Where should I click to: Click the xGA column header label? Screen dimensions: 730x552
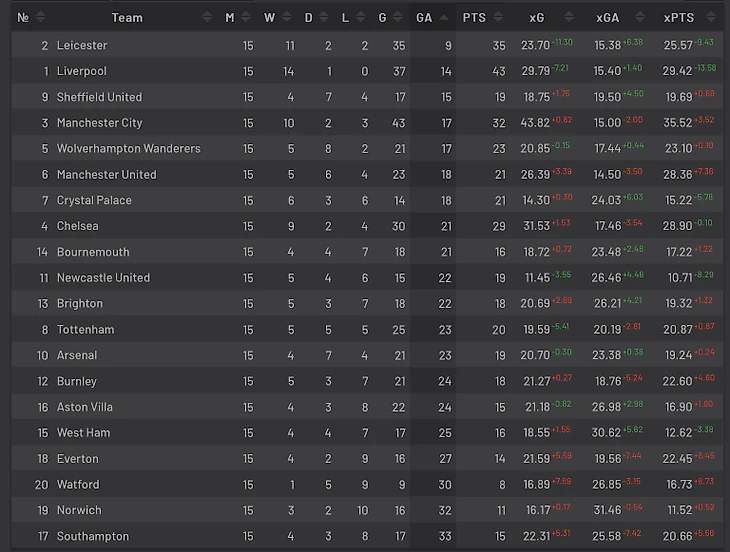(608, 18)
